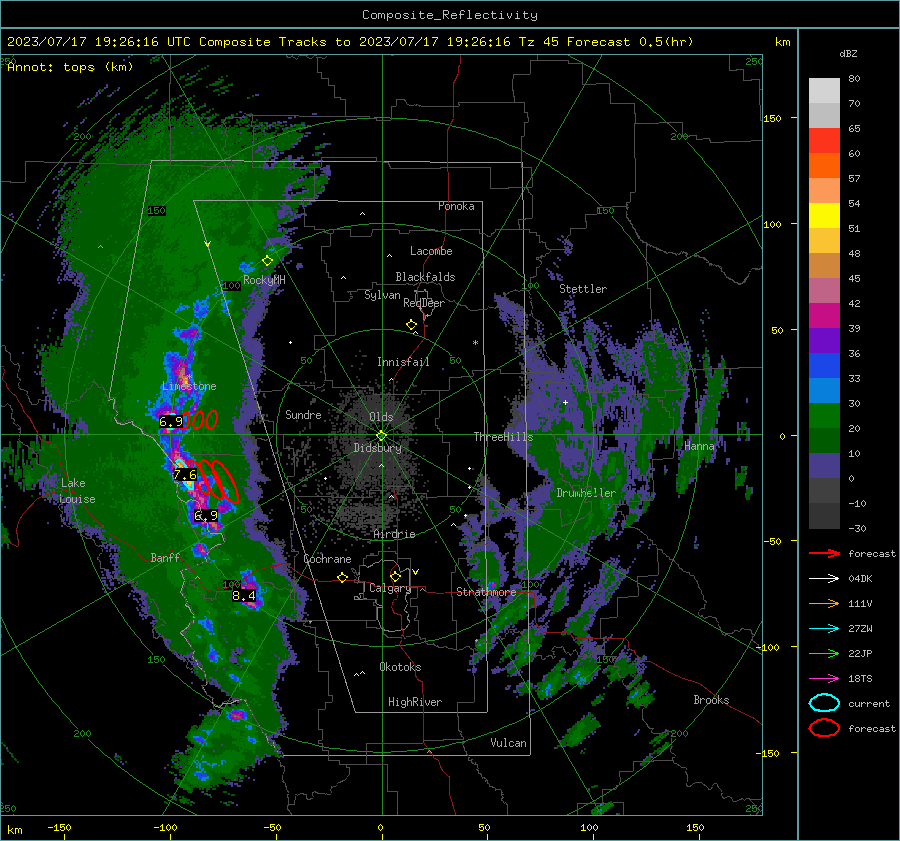Viewport: 900px width, 841px height.
Task: Select the 33 dBZ blue swatch
Action: click(x=824, y=390)
